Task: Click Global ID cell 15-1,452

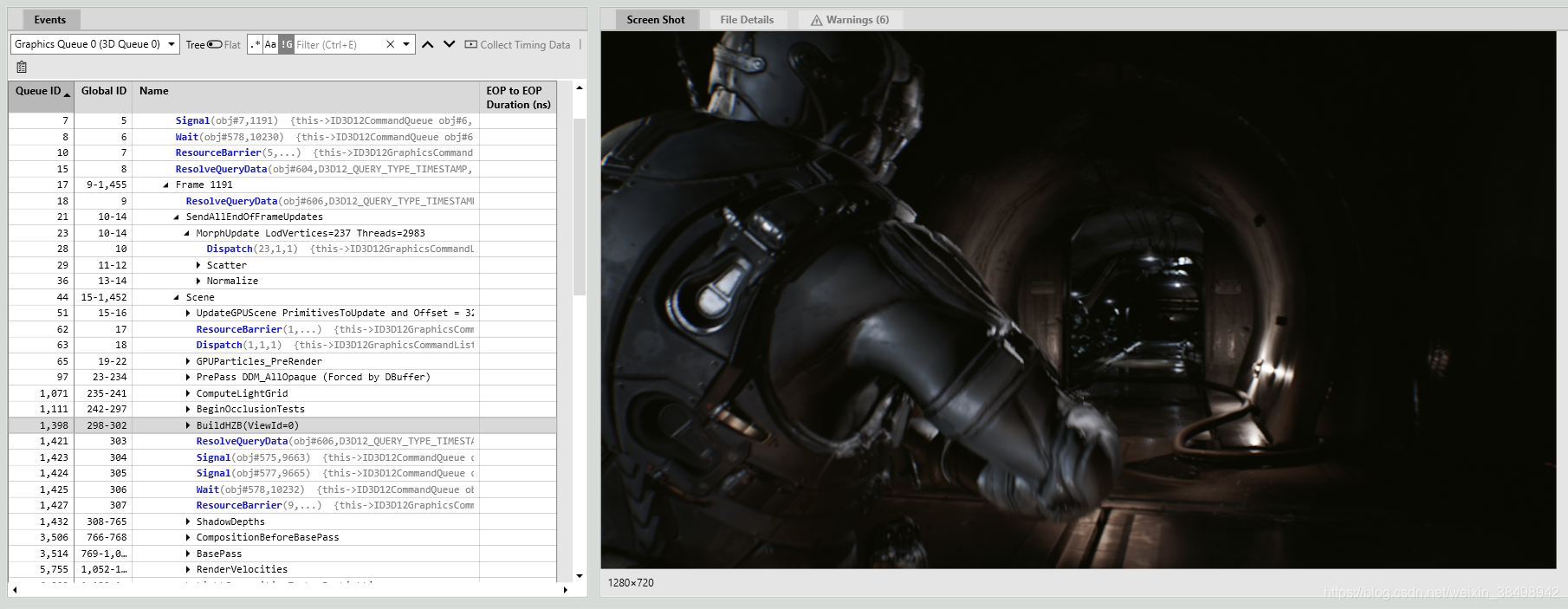Action: [103, 297]
